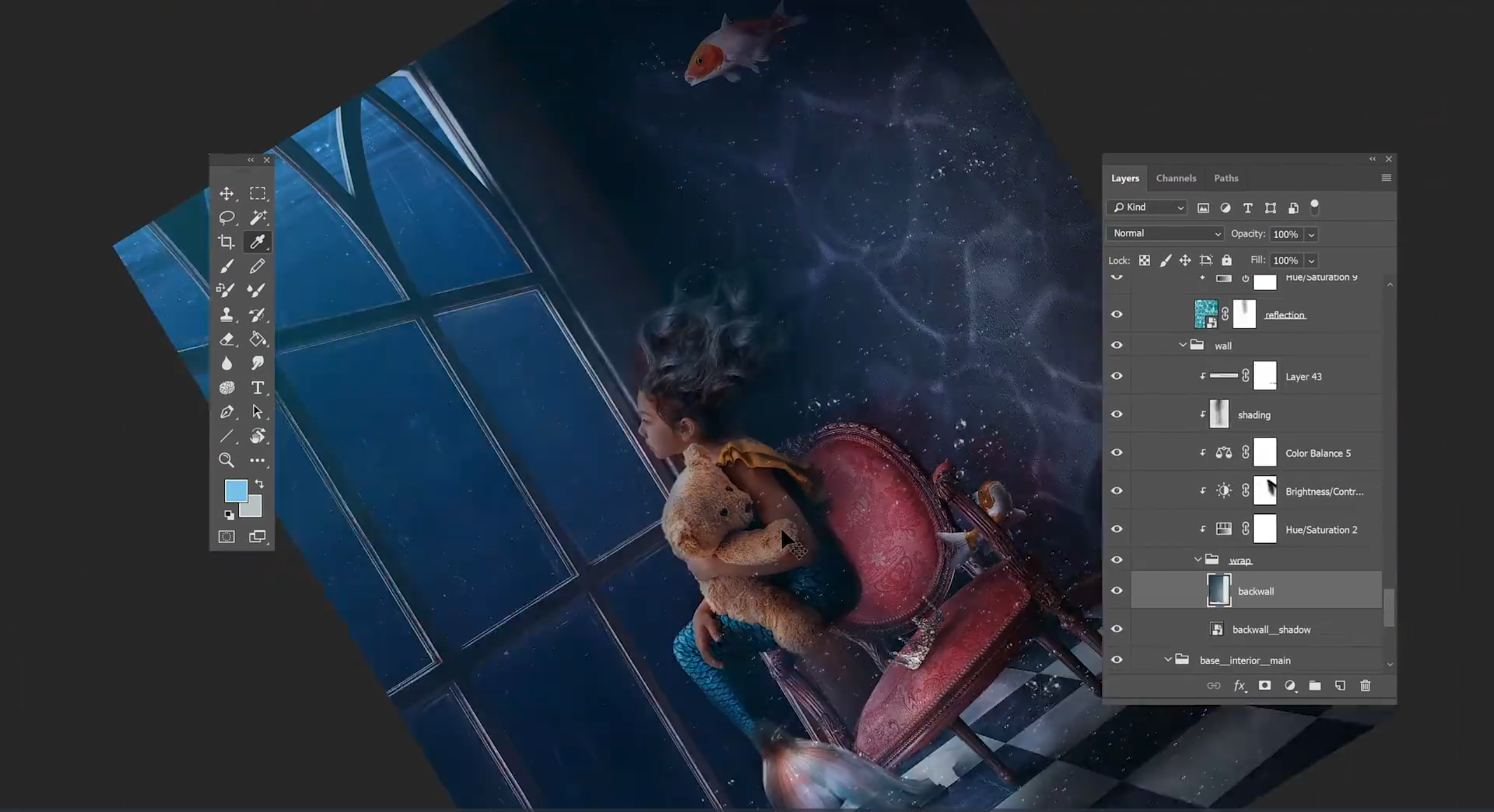This screenshot has height=812, width=1494.
Task: Open the blue foreground color swatch
Action: coord(236,491)
